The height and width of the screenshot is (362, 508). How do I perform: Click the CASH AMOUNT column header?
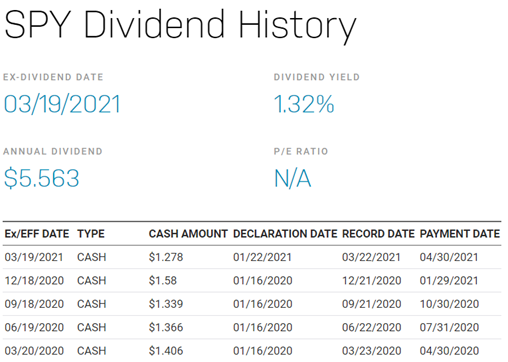point(188,234)
